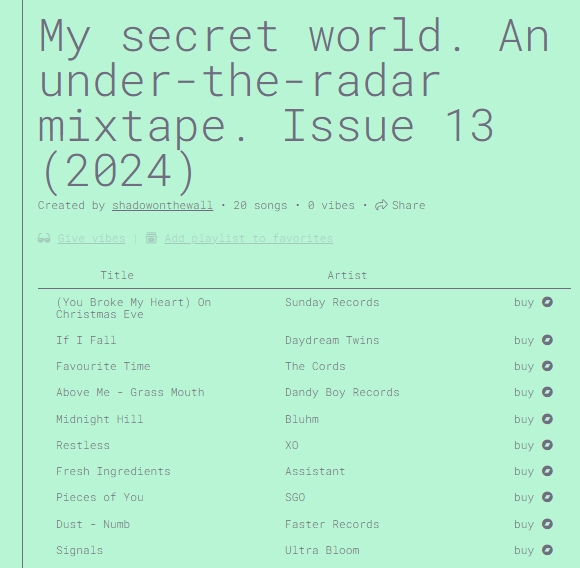Select song title Signals
The height and width of the screenshot is (568, 580).
click(x=80, y=550)
